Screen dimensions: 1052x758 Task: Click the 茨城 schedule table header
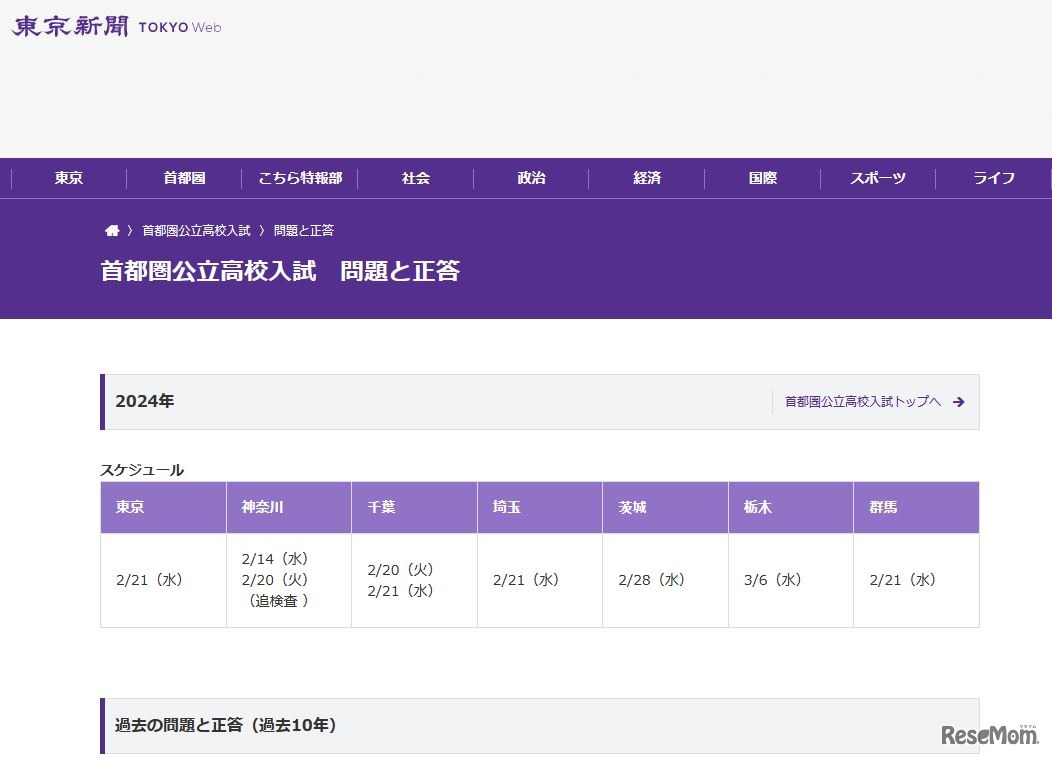(x=666, y=507)
